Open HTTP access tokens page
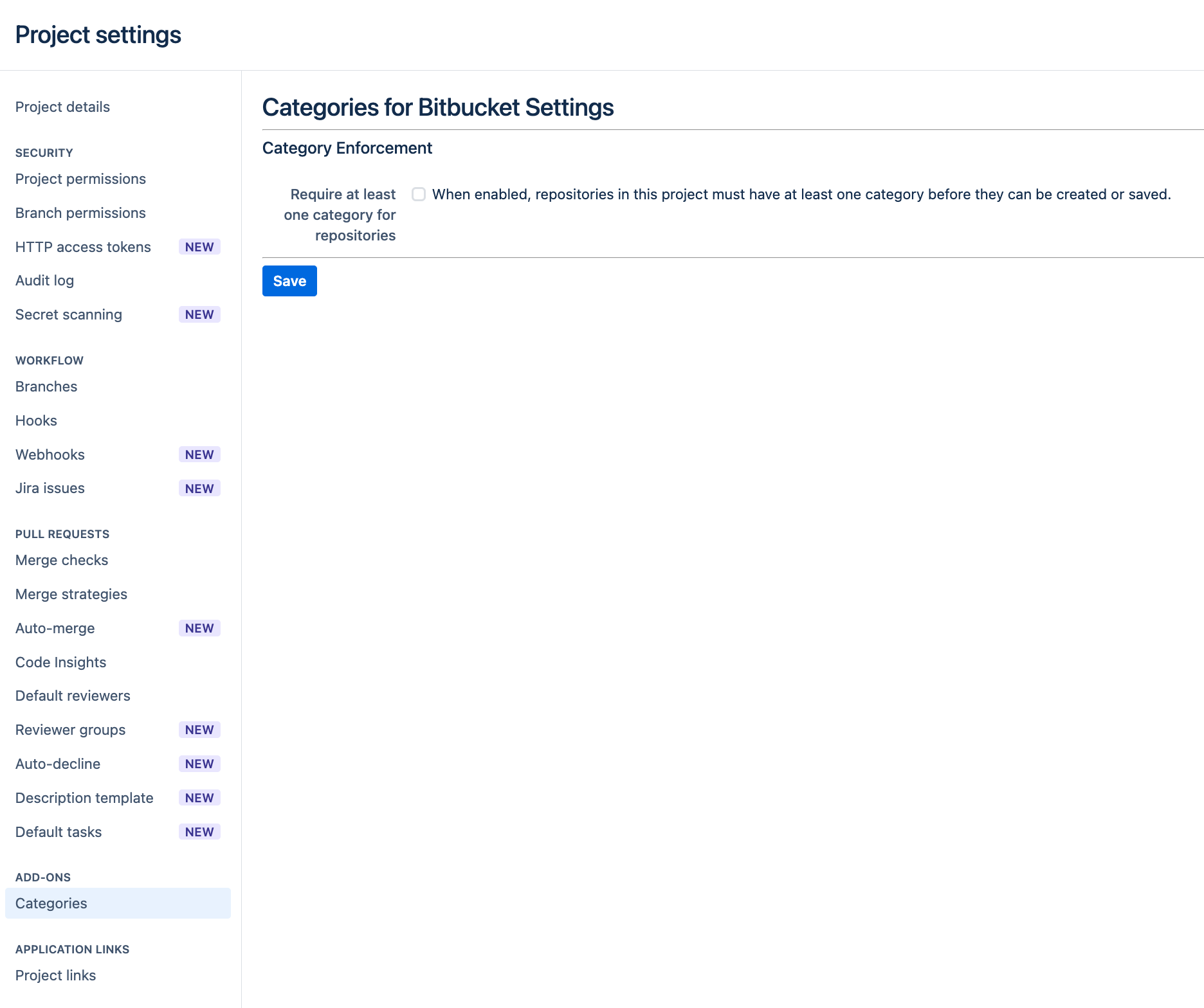 tap(83, 247)
